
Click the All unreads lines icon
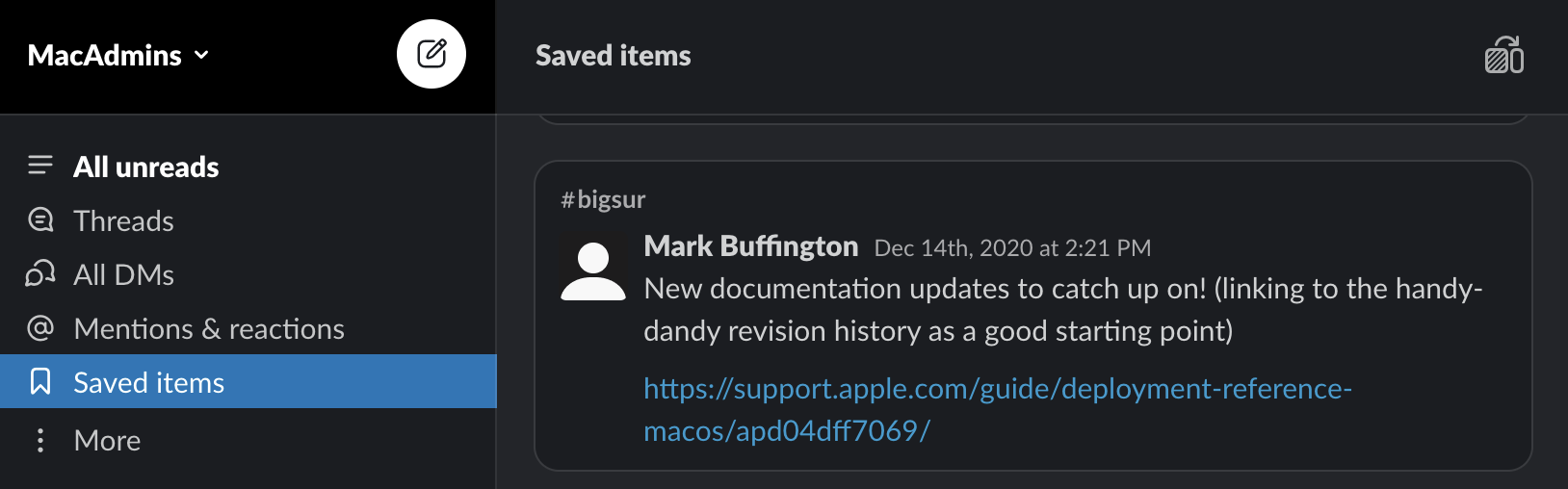click(40, 166)
